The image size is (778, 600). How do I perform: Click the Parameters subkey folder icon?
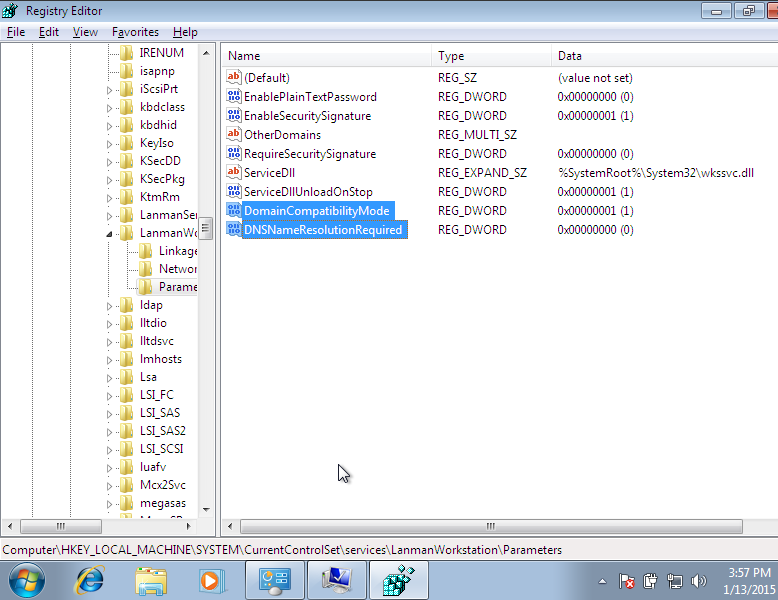pyautogui.click(x=145, y=287)
